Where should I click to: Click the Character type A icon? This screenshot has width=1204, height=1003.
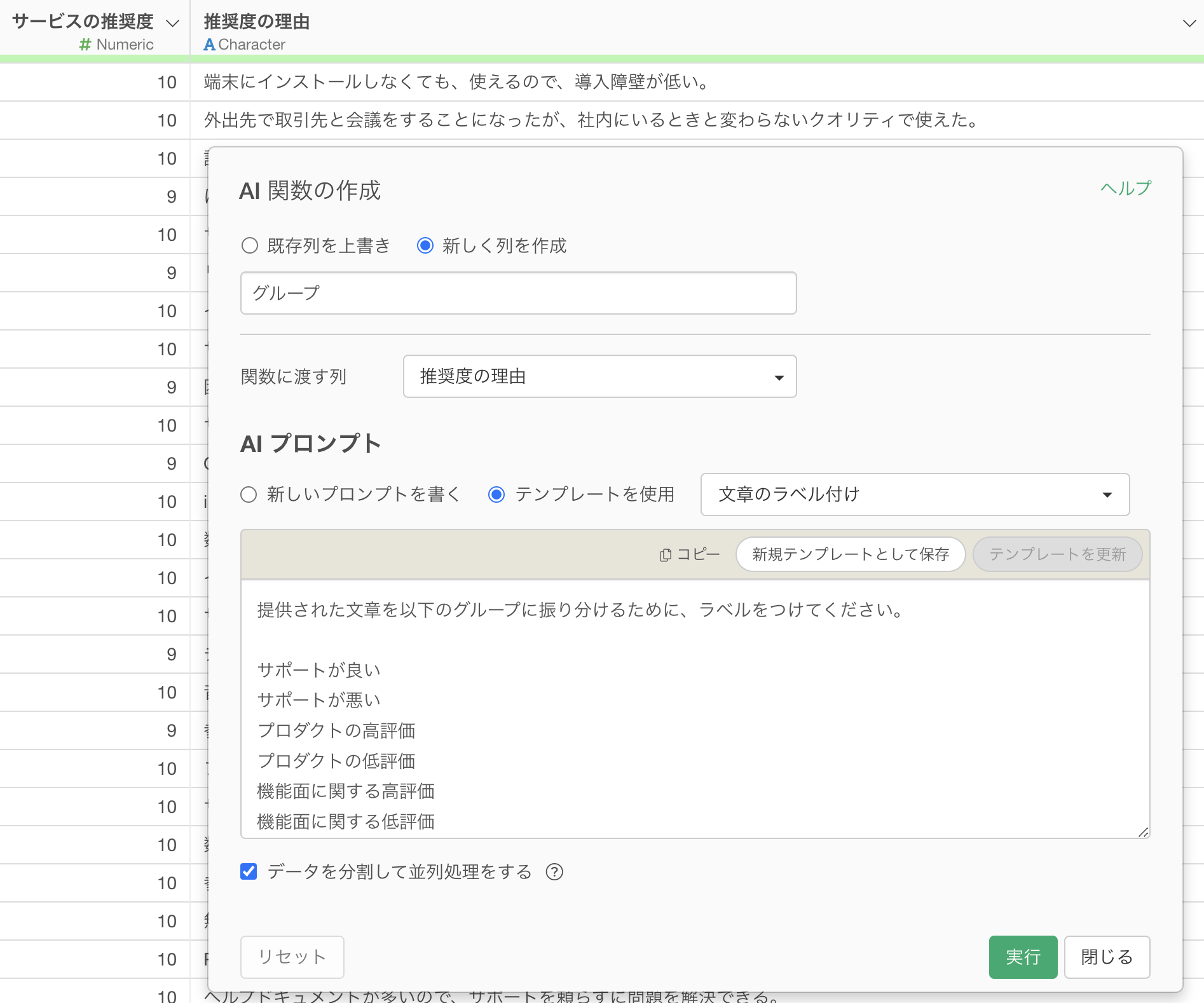tap(209, 44)
